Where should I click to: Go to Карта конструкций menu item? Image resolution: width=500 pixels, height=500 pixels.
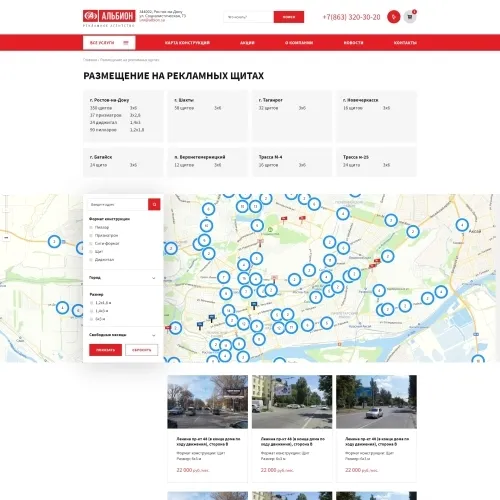coord(187,43)
